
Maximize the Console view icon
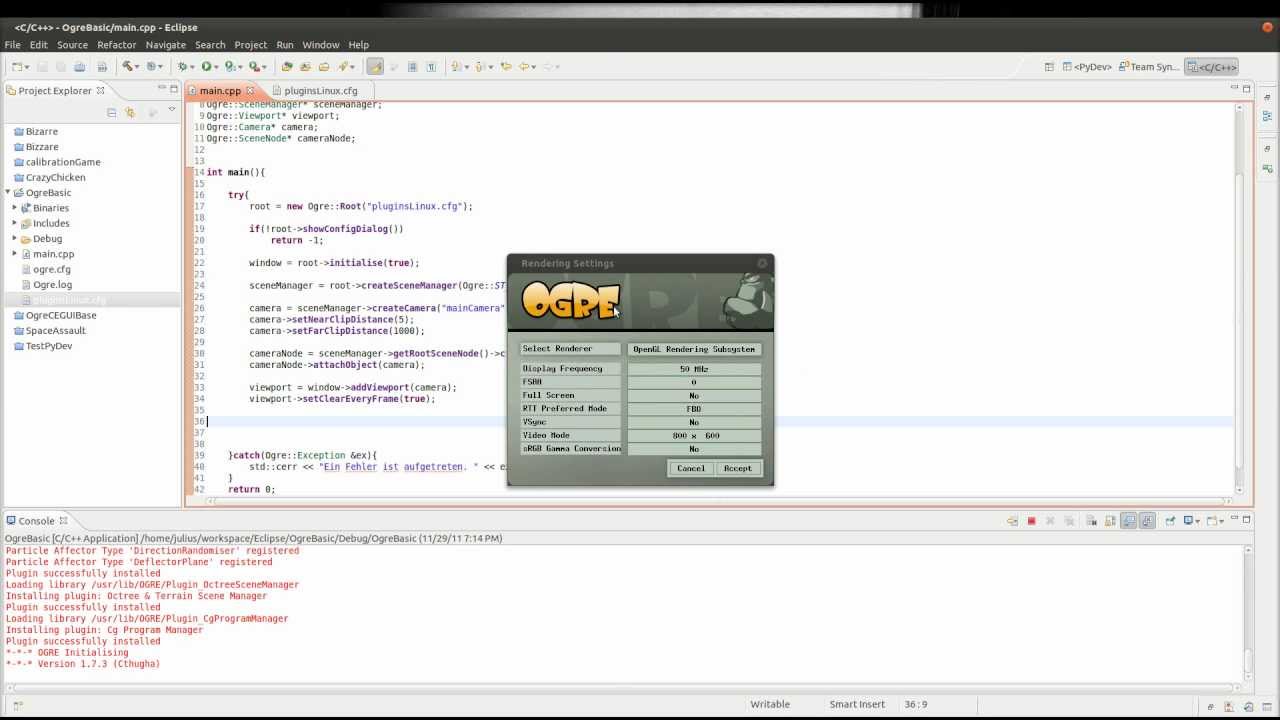[x=1246, y=519]
